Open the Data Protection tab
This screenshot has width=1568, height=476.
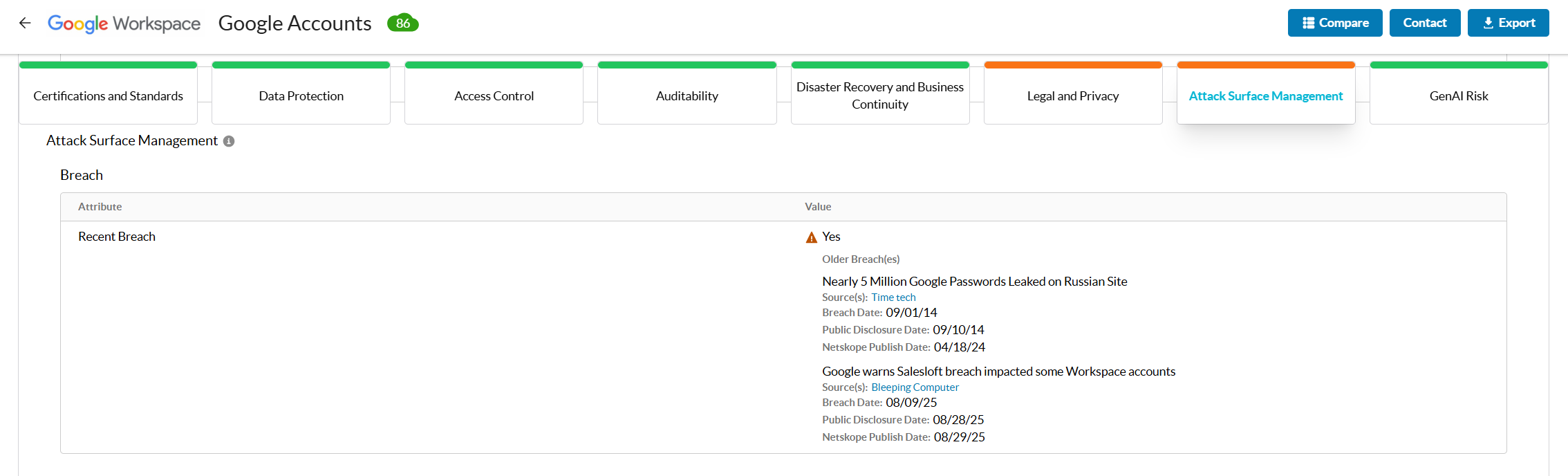[301, 93]
